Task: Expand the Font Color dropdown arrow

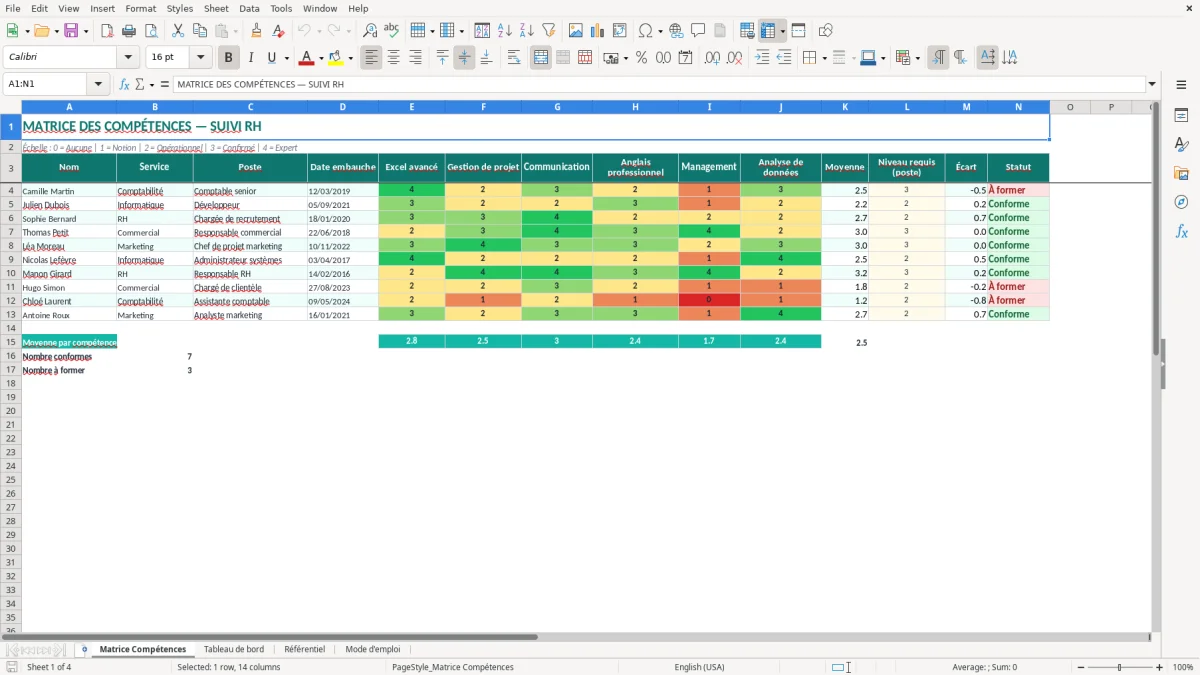Action: (x=321, y=58)
